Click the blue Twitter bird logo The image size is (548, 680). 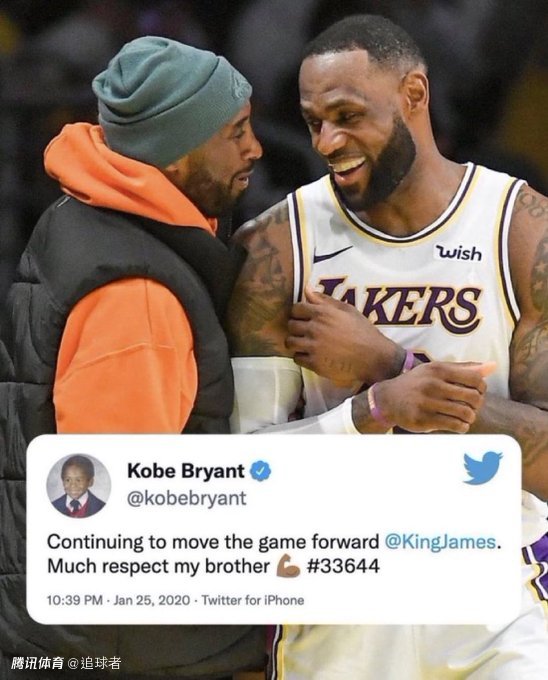[483, 468]
